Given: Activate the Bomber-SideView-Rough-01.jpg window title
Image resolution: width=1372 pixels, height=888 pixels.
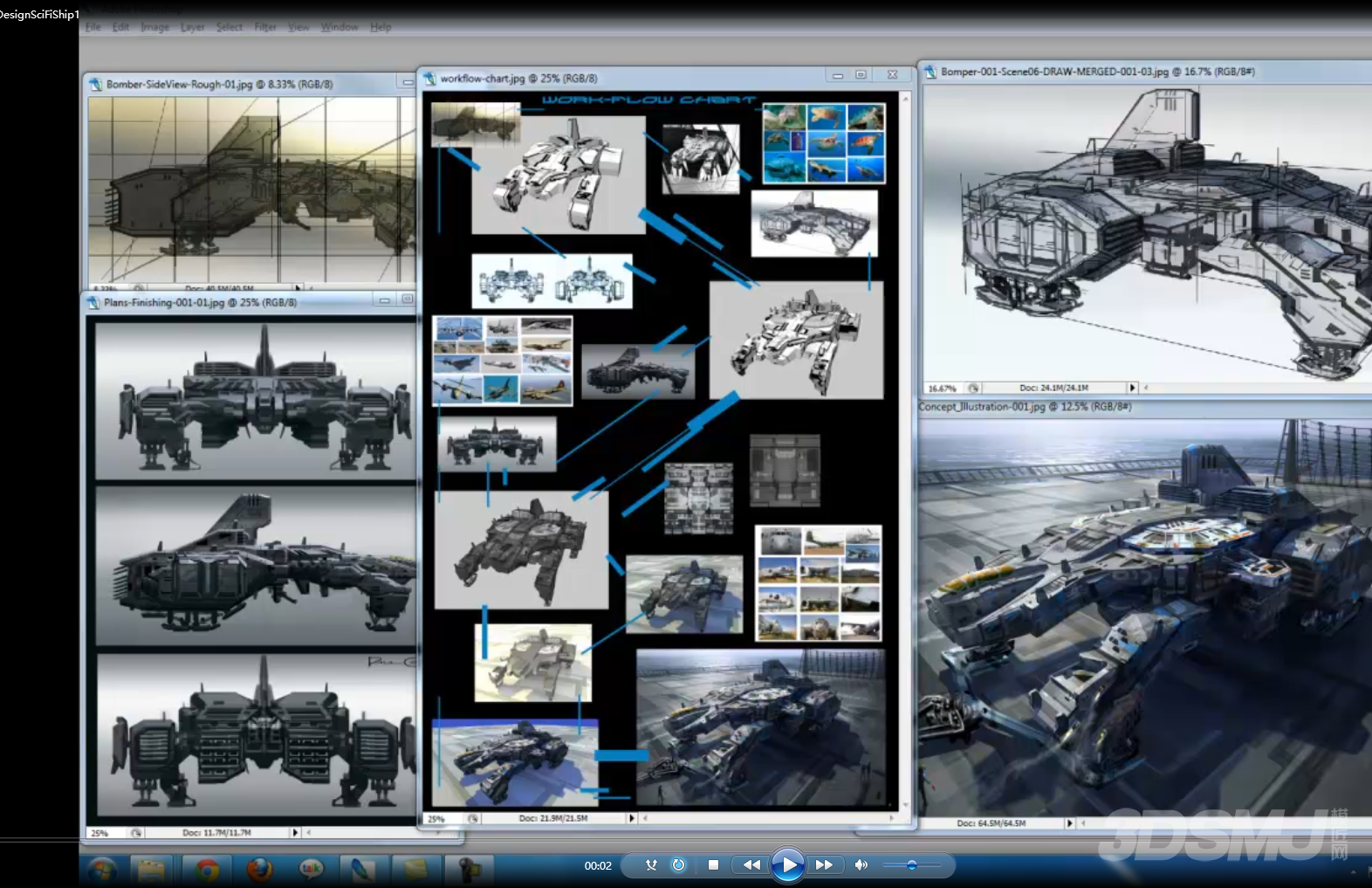Looking at the screenshot, I should [x=220, y=85].
